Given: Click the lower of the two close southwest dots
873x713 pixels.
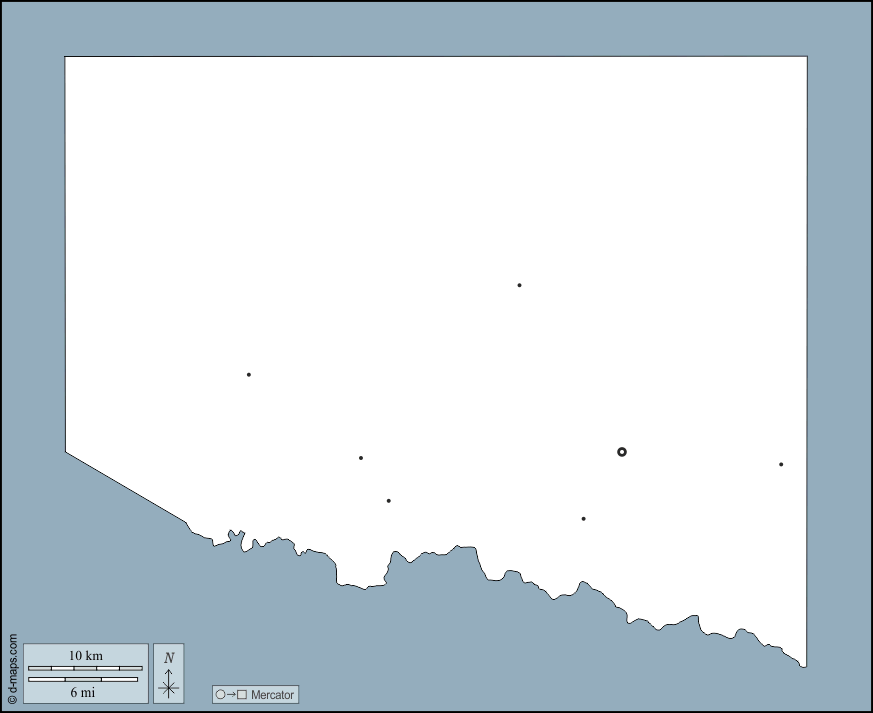Looking at the screenshot, I should (389, 501).
